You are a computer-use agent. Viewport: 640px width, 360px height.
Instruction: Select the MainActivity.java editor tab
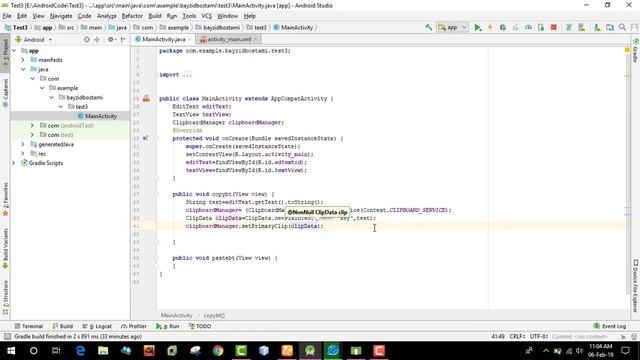point(163,39)
